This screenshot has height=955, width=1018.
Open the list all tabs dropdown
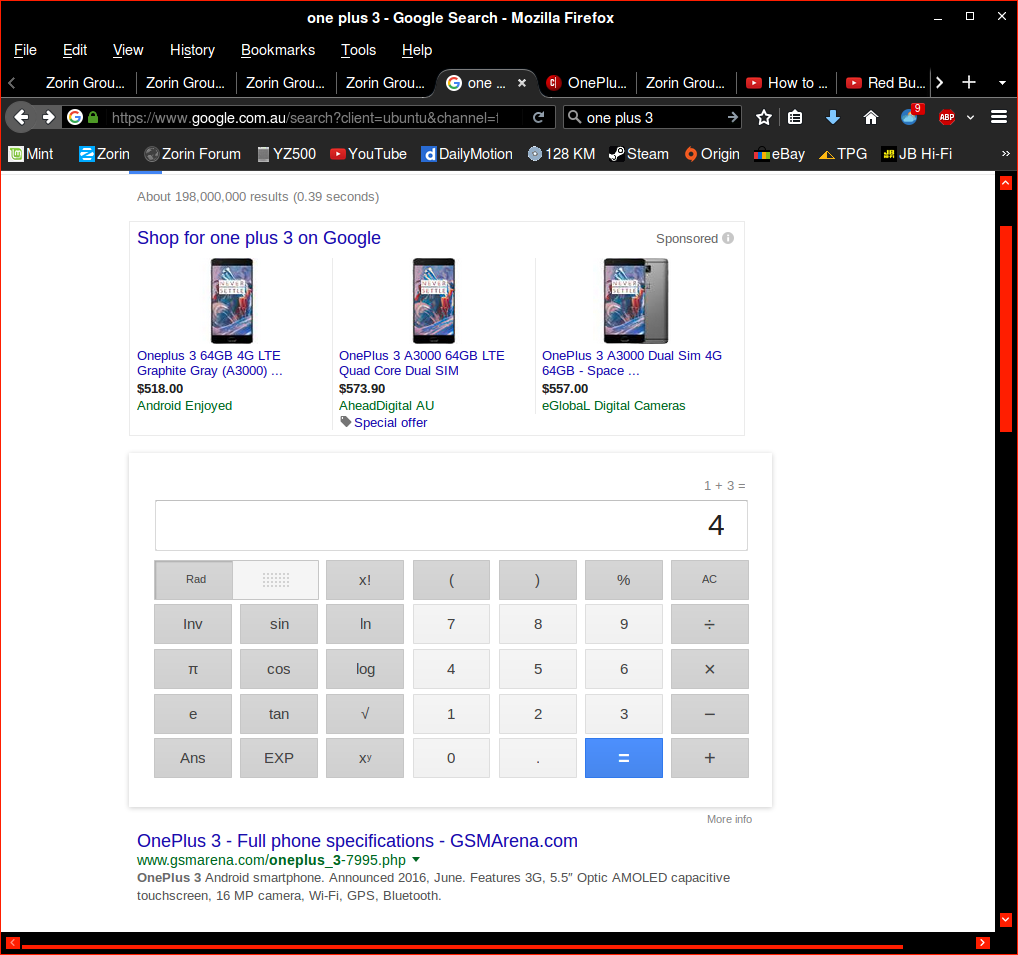1001,83
